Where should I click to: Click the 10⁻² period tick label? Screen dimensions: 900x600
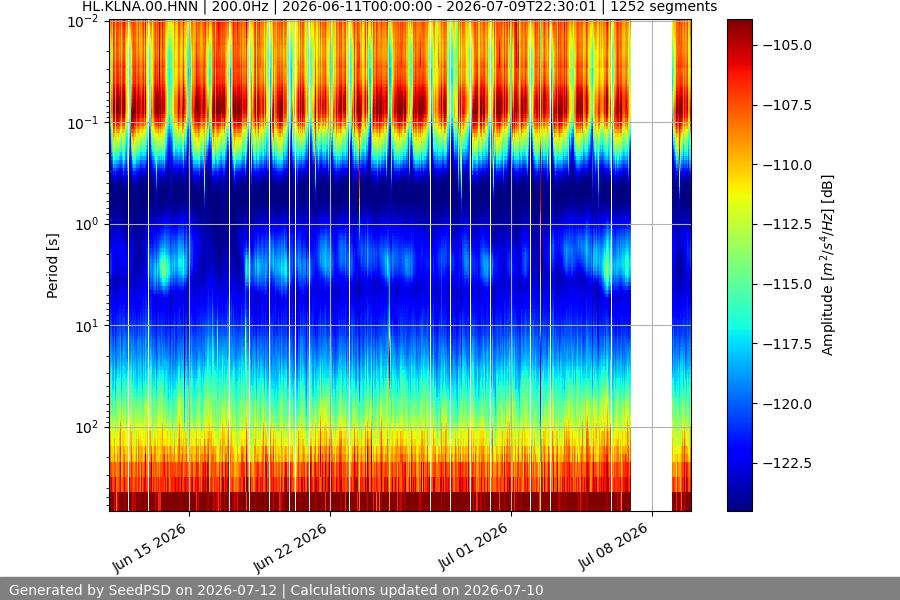point(83,22)
